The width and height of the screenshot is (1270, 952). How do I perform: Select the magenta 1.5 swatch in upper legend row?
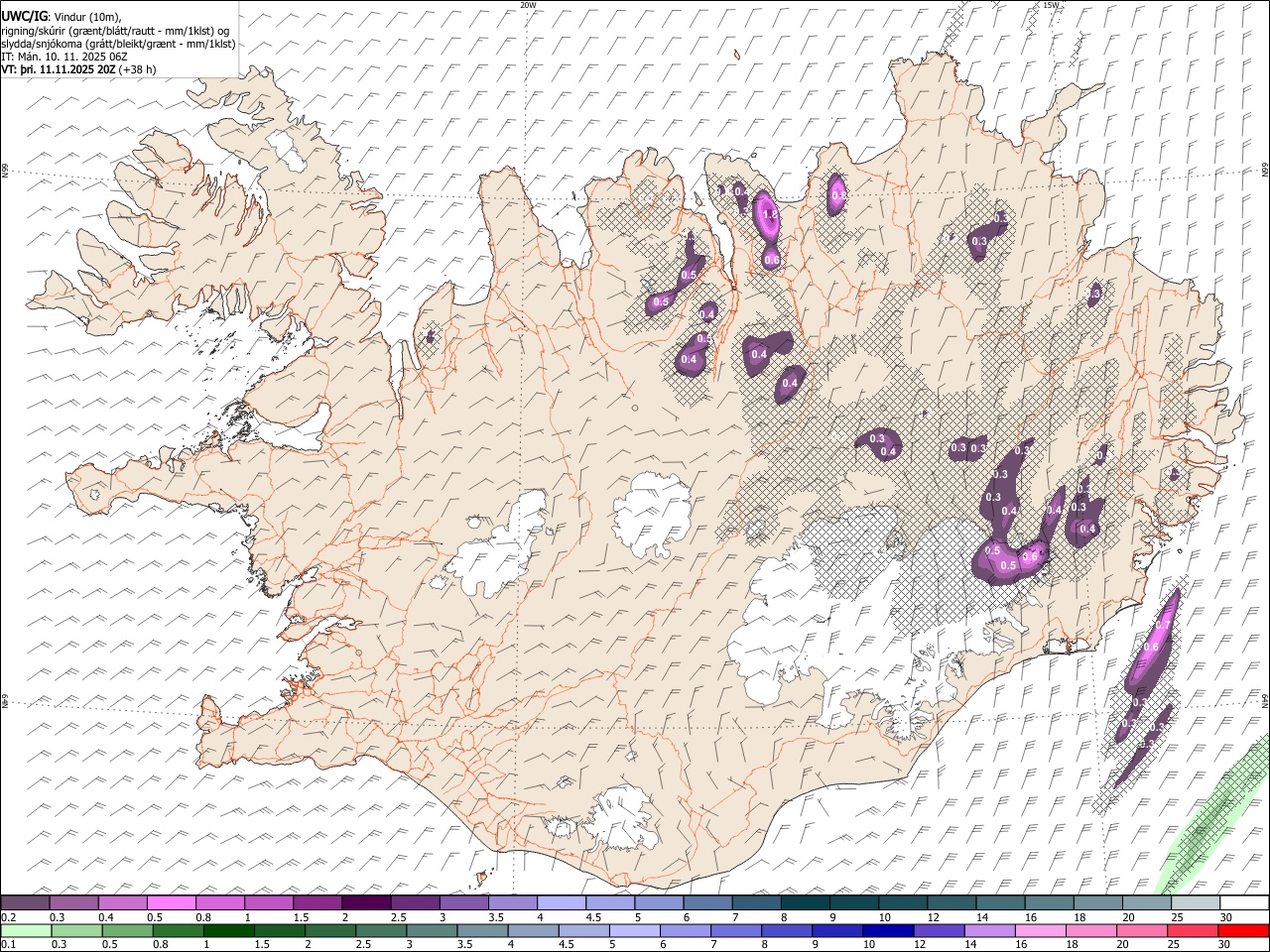point(317,903)
